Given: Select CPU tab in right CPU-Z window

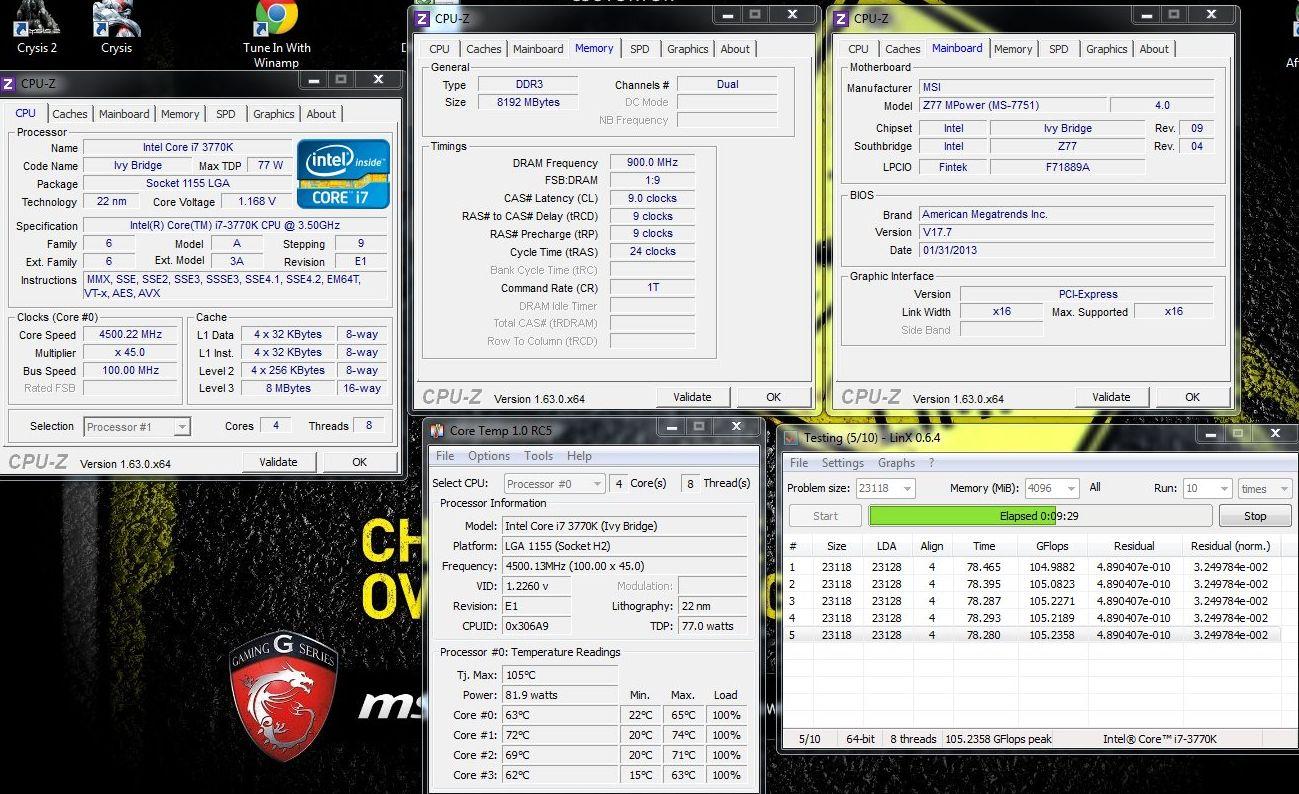Looking at the screenshot, I should point(859,49).
